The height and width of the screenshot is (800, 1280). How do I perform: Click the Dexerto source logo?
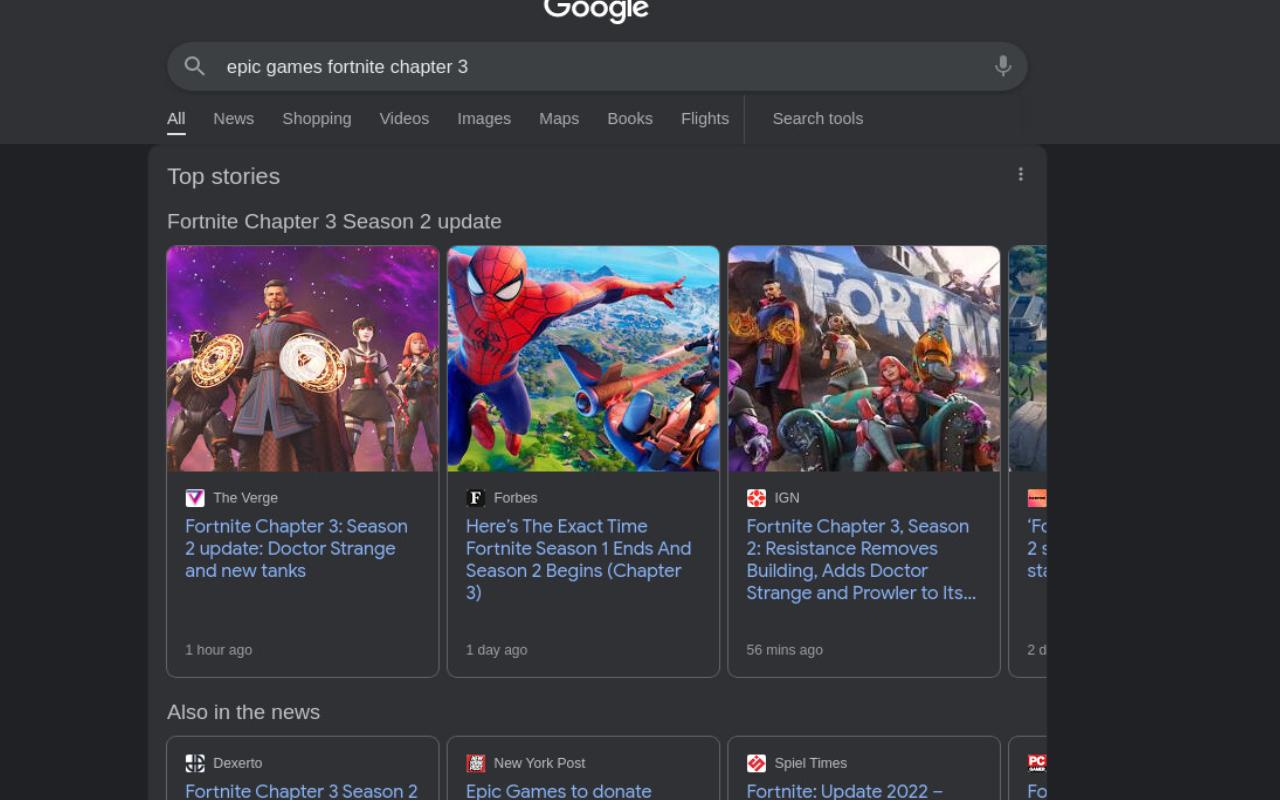click(195, 763)
